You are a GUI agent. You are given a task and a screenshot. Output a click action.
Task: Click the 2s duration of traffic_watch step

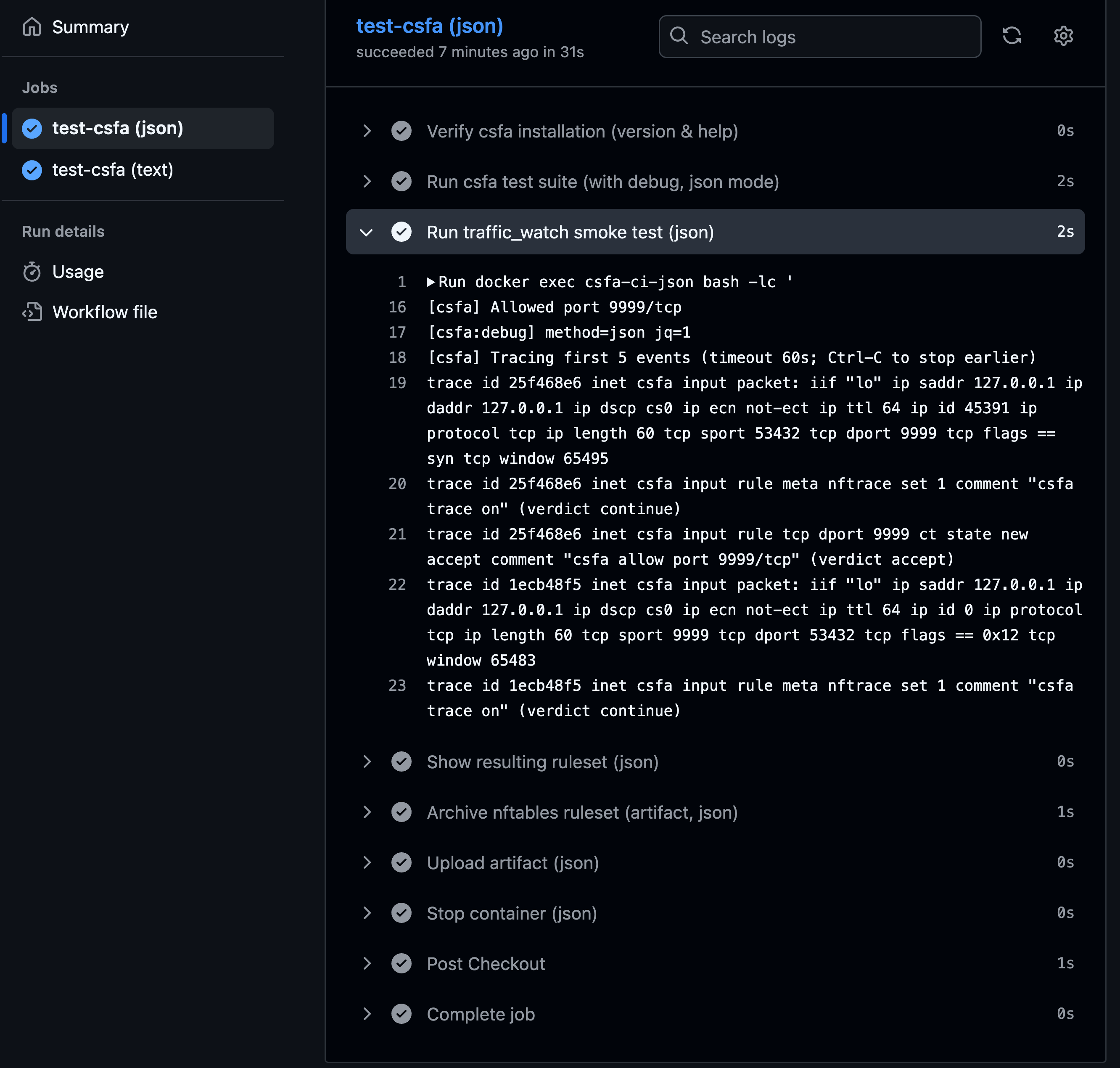click(1065, 232)
